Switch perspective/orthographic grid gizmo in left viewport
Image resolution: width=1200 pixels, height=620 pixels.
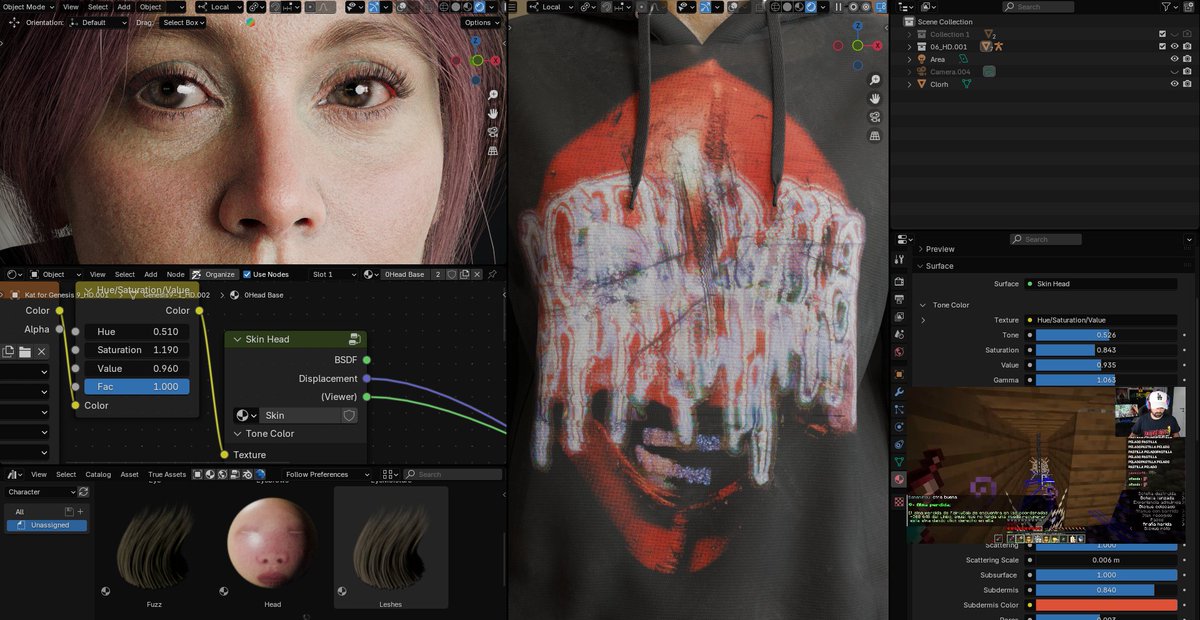coord(493,151)
